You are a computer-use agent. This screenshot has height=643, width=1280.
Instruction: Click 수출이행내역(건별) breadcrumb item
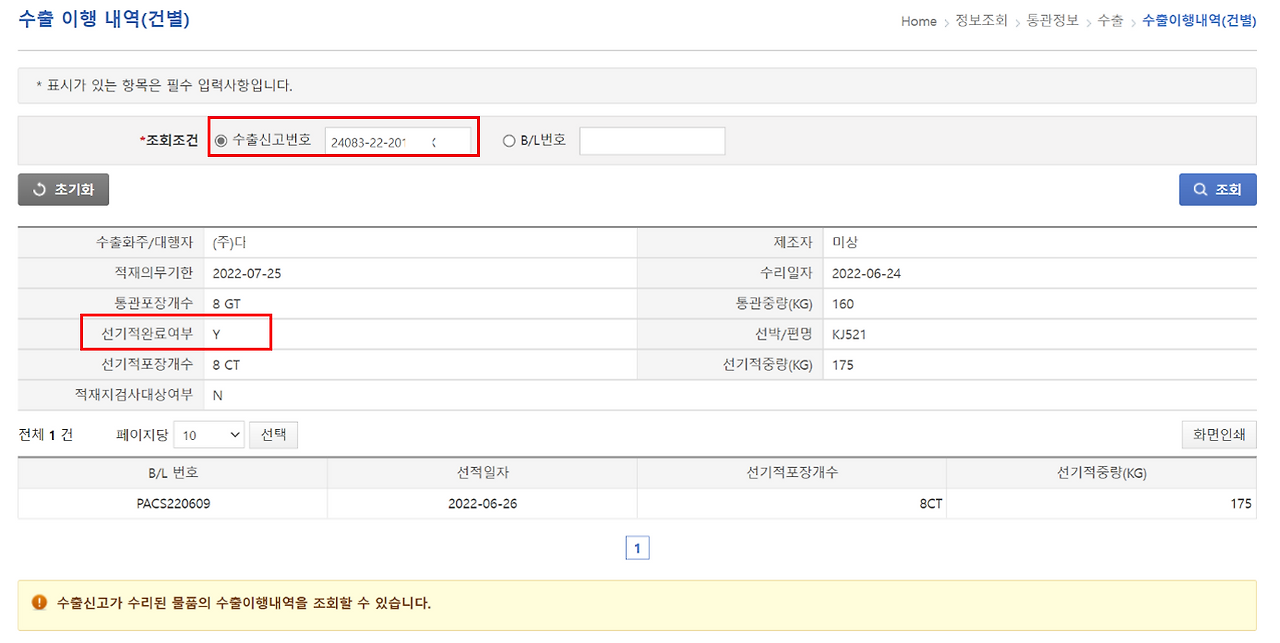(1199, 21)
